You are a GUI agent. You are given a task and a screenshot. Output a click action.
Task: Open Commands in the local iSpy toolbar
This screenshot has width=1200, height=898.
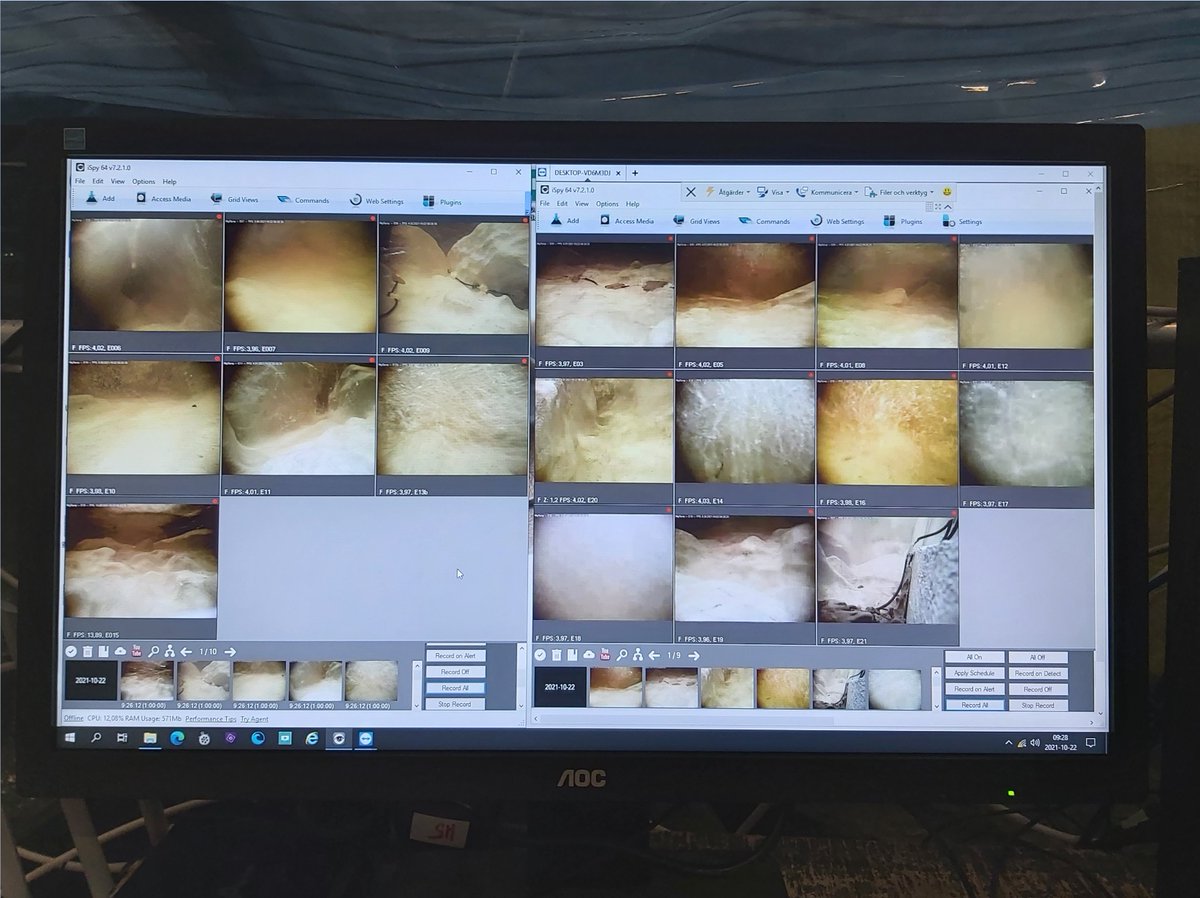[x=303, y=200]
